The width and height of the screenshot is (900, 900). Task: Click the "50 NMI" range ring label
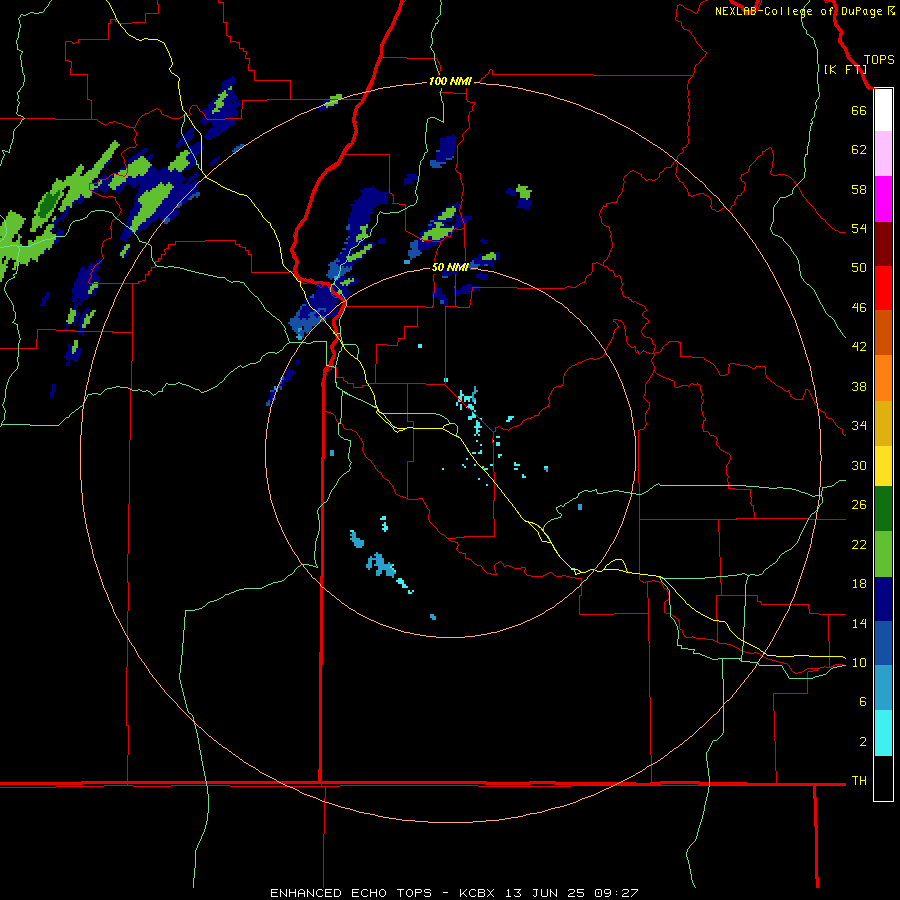tap(450, 267)
